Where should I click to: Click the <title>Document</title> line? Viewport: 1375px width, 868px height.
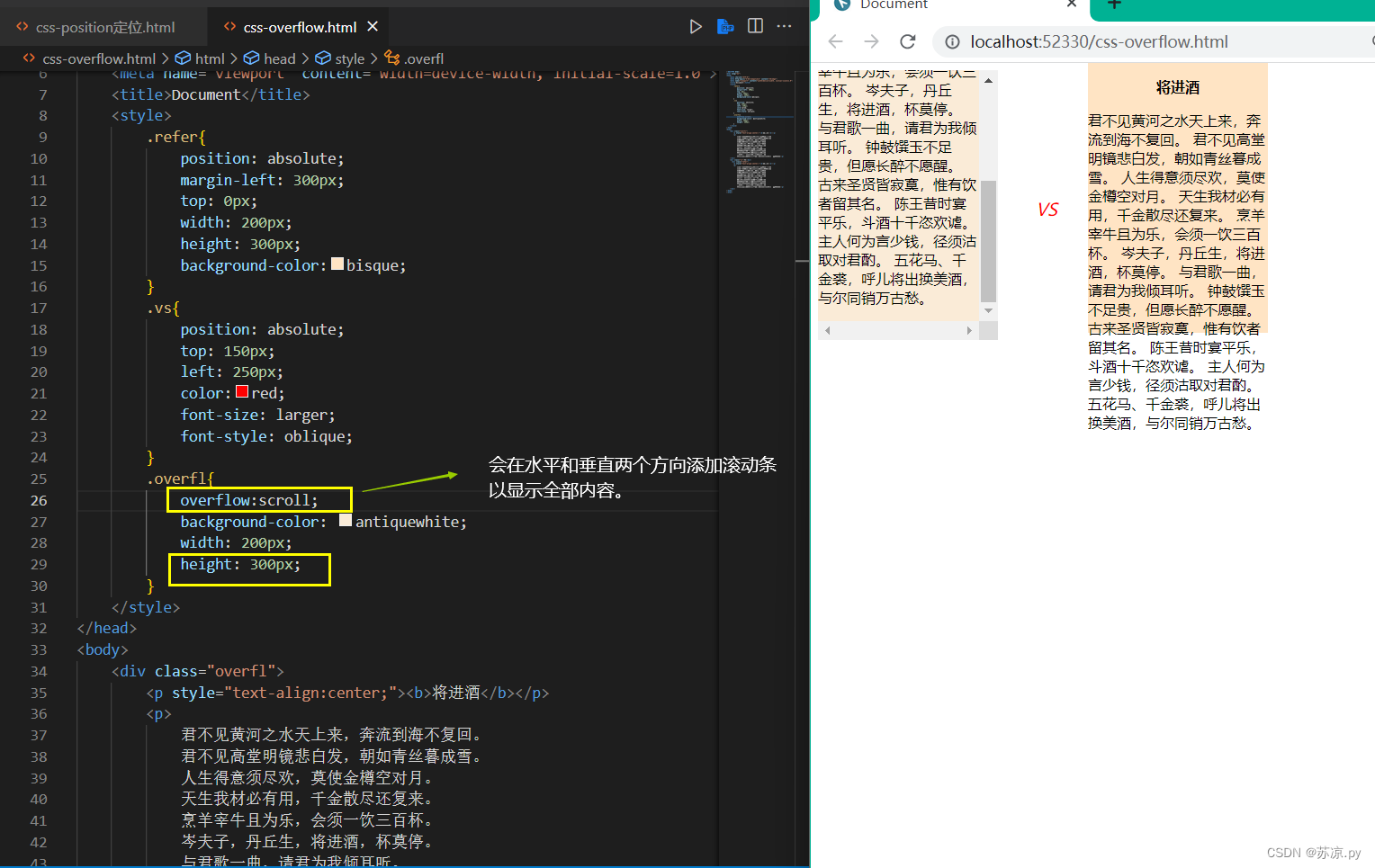tap(211, 94)
